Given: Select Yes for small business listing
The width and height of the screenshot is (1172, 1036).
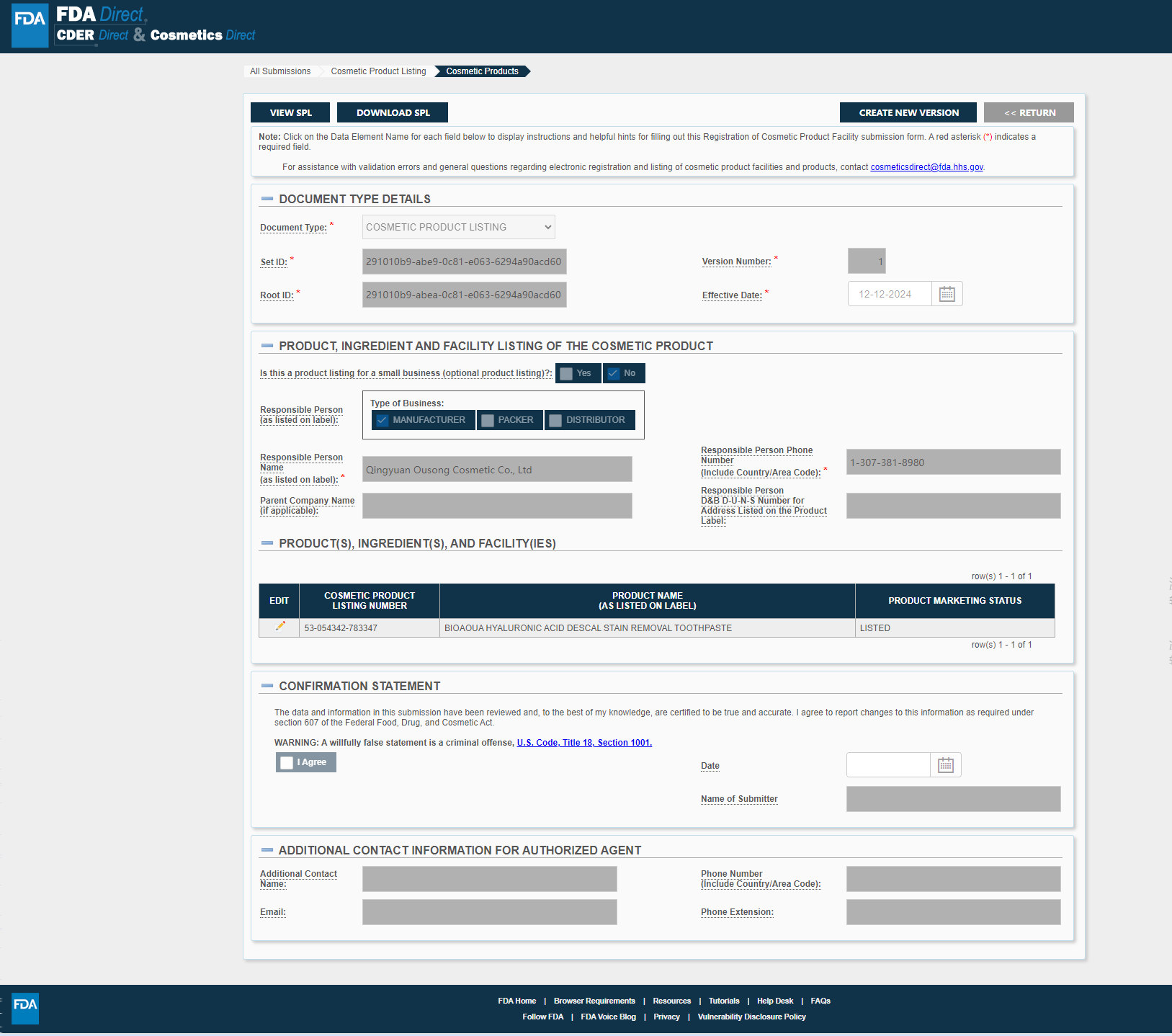Looking at the screenshot, I should click(567, 373).
